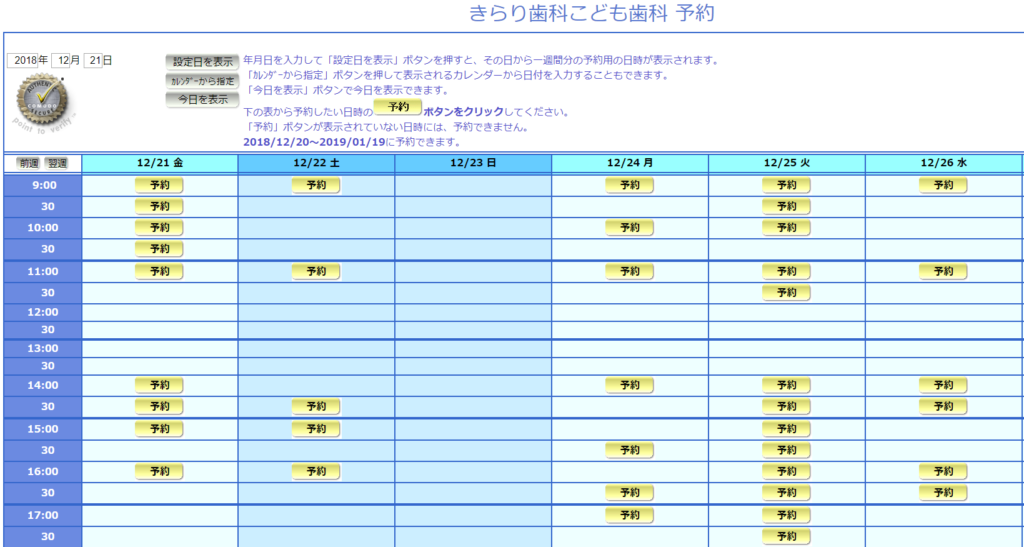Reserve 12/25 at 9:30

786,207
